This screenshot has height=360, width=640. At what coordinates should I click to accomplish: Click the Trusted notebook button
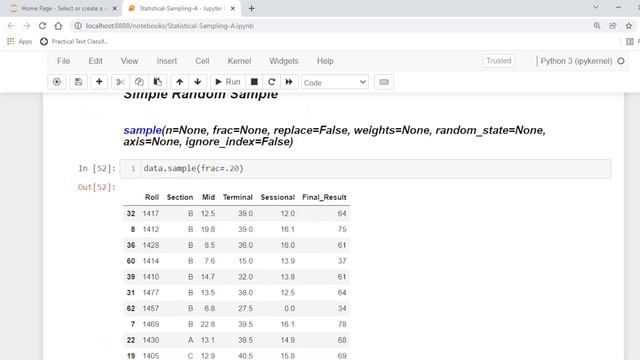pos(498,61)
